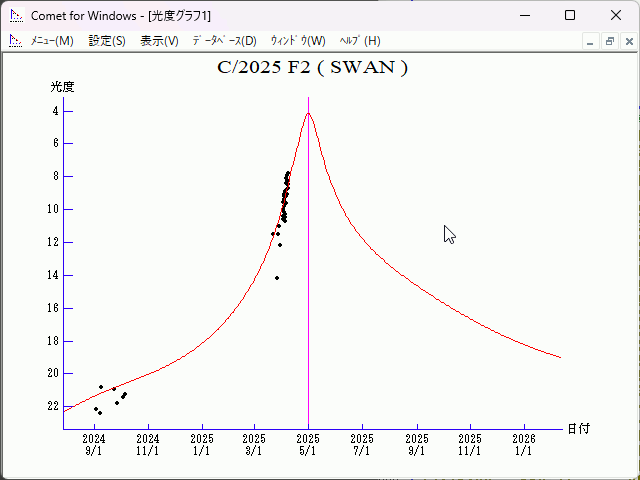Image resolution: width=640 pixels, height=480 pixels.
Task: Open the 表示(V) view menu
Action: (x=159, y=41)
